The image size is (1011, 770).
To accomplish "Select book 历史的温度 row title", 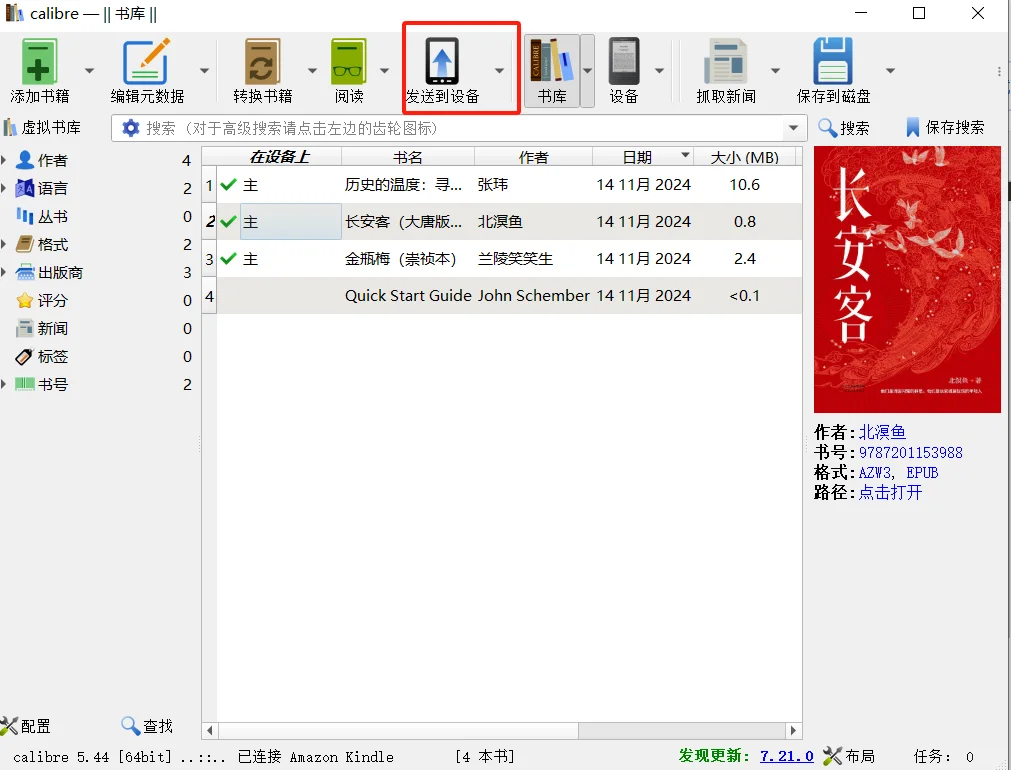I will (x=403, y=185).
